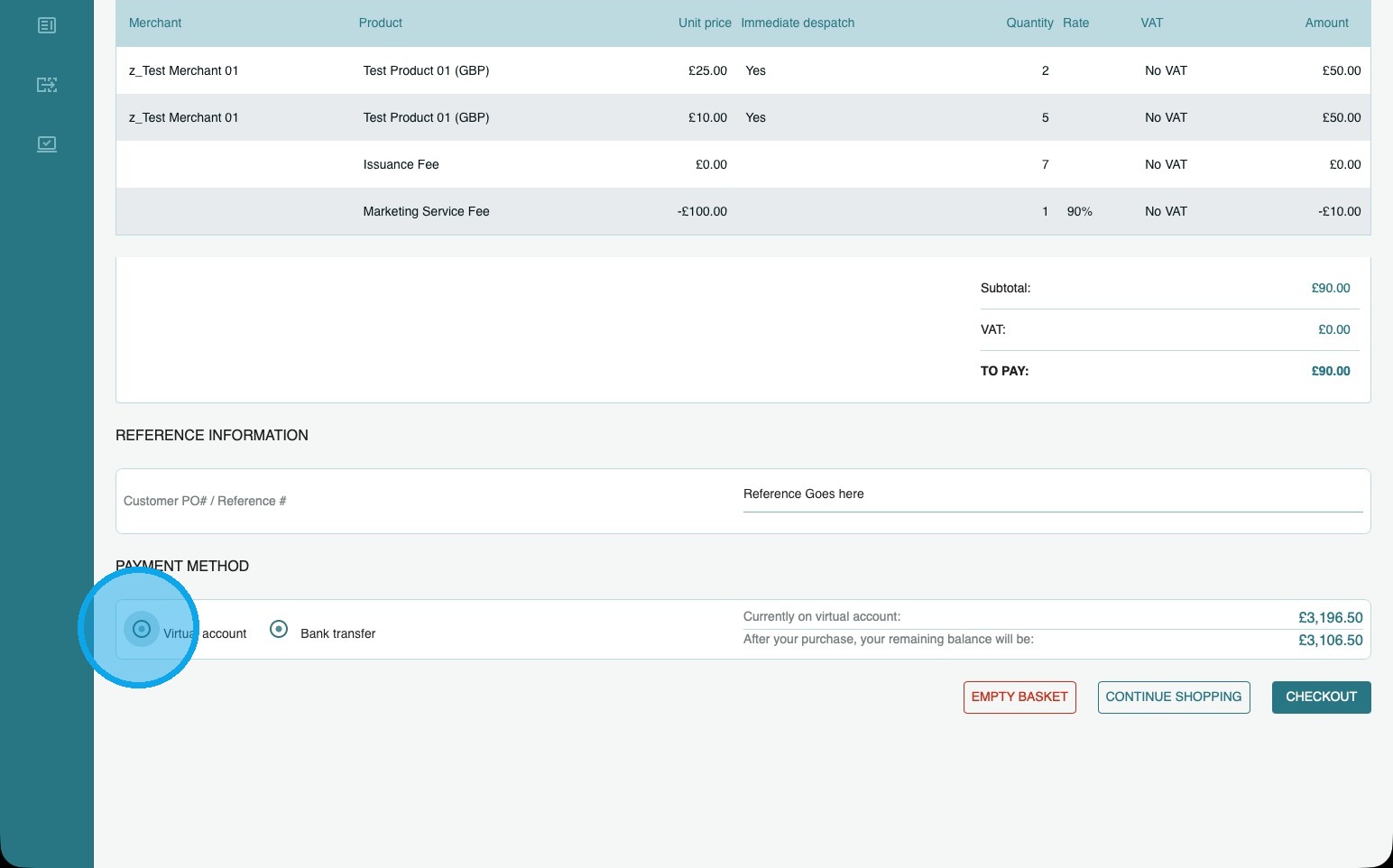
Task: Select the Virtual account payment option
Action: click(142, 629)
